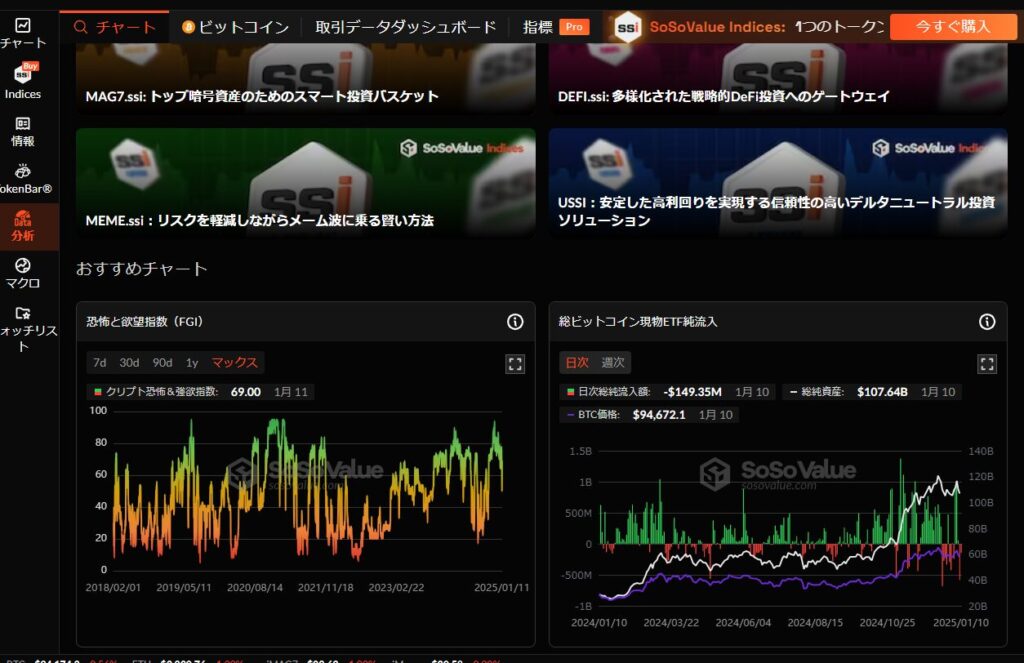
Task: Switch to the チャート tab
Action: point(115,27)
